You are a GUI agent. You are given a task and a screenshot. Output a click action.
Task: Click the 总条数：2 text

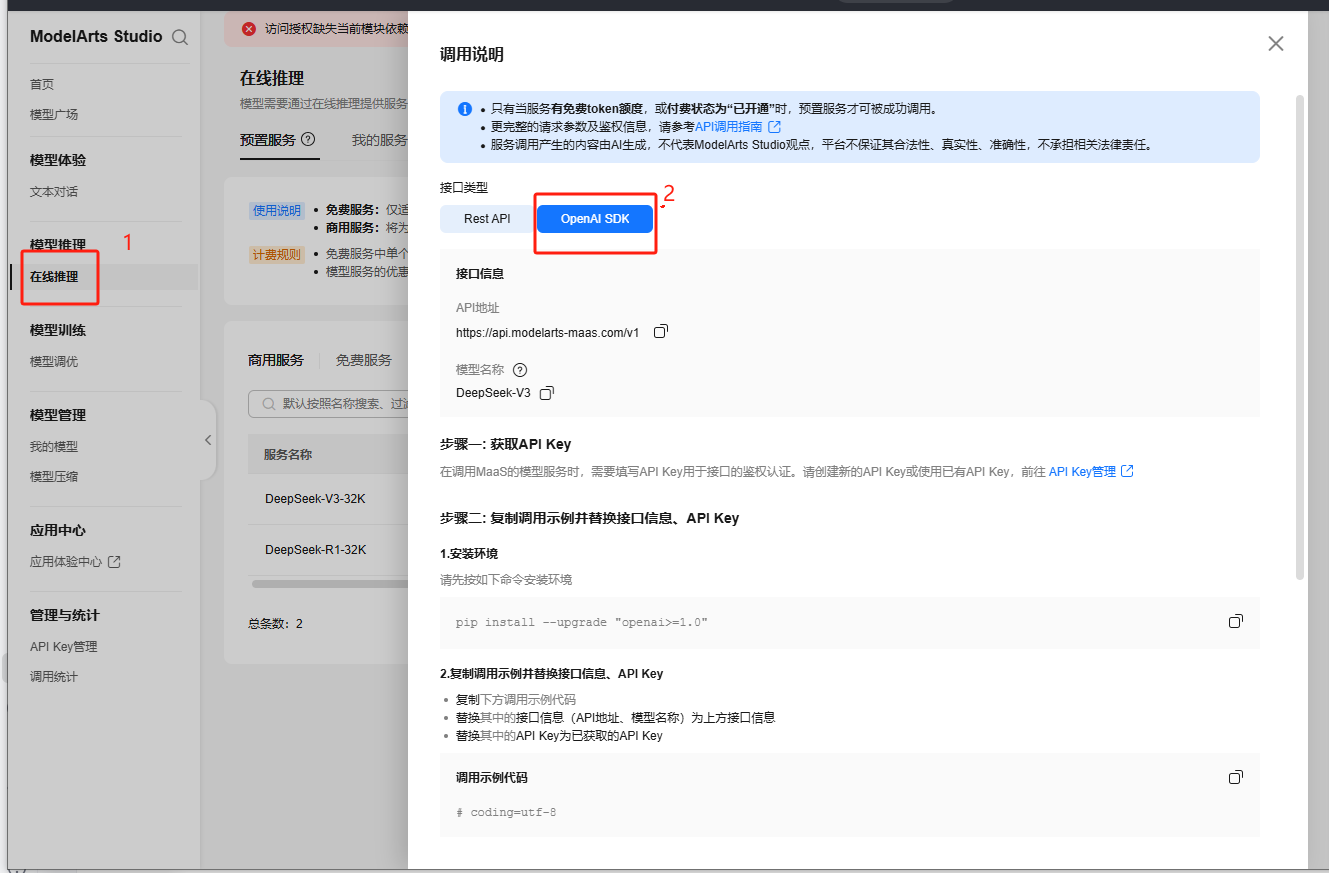click(275, 624)
